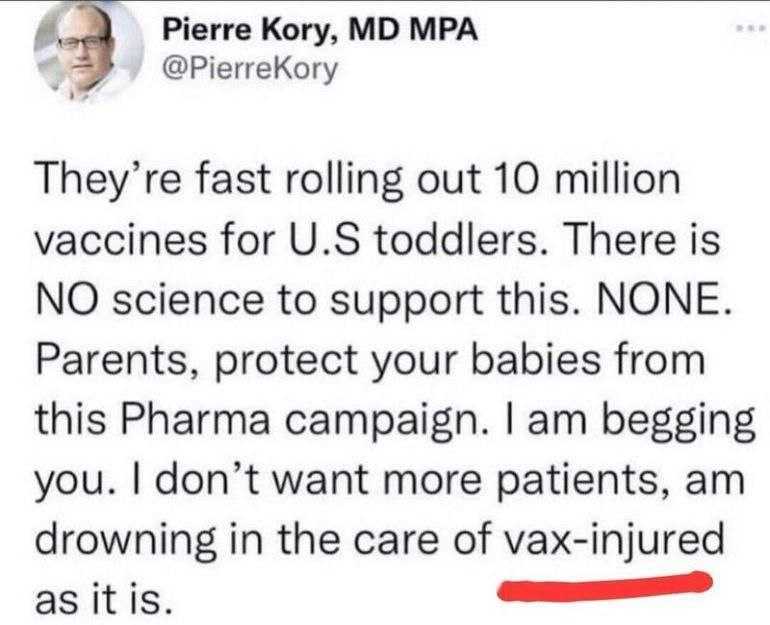This screenshot has width=770, height=625.
Task: Select the word vax-injured in the tweet
Action: pos(615,539)
